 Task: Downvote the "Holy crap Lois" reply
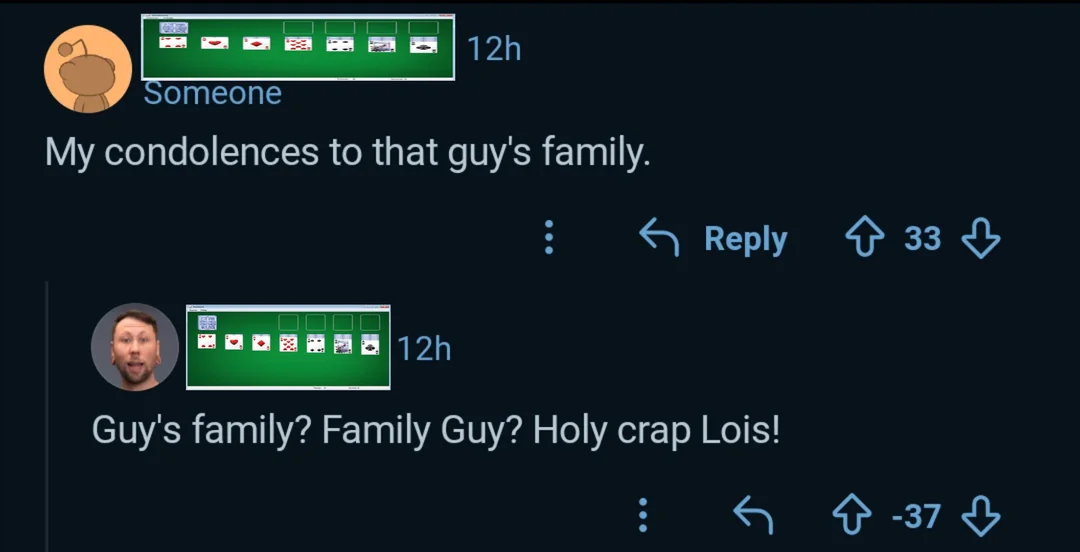980,515
